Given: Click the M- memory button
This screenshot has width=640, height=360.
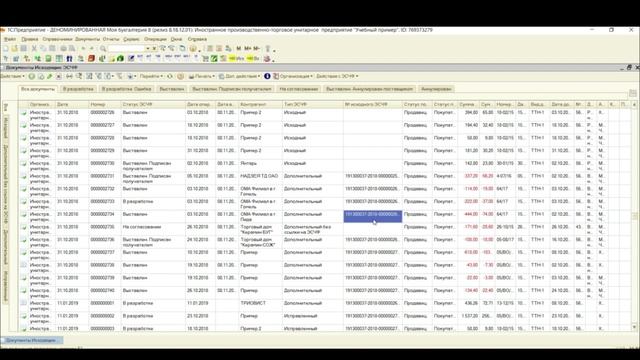Looking at the screenshot, I should coord(256,49).
